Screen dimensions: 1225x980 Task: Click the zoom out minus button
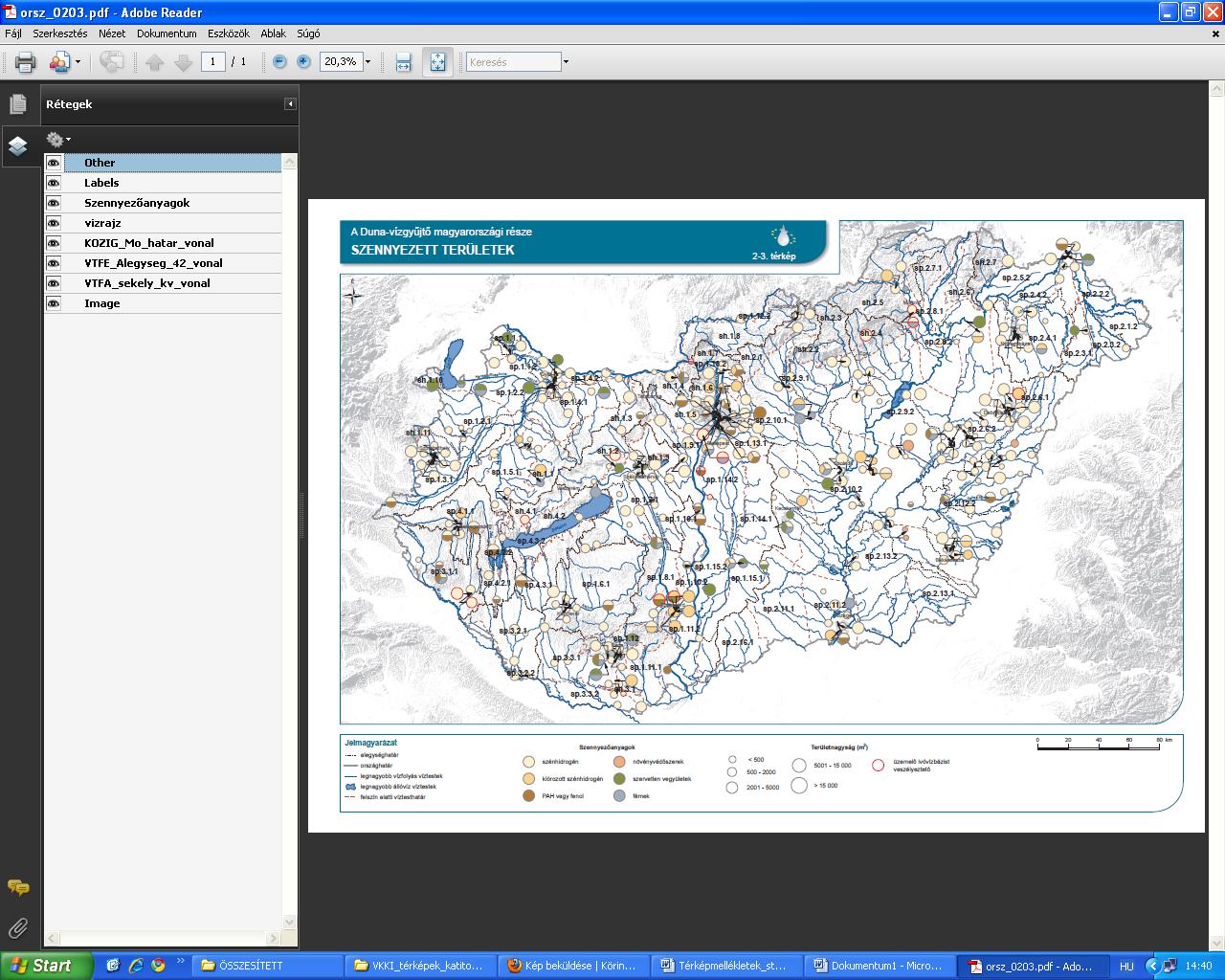coord(279,61)
